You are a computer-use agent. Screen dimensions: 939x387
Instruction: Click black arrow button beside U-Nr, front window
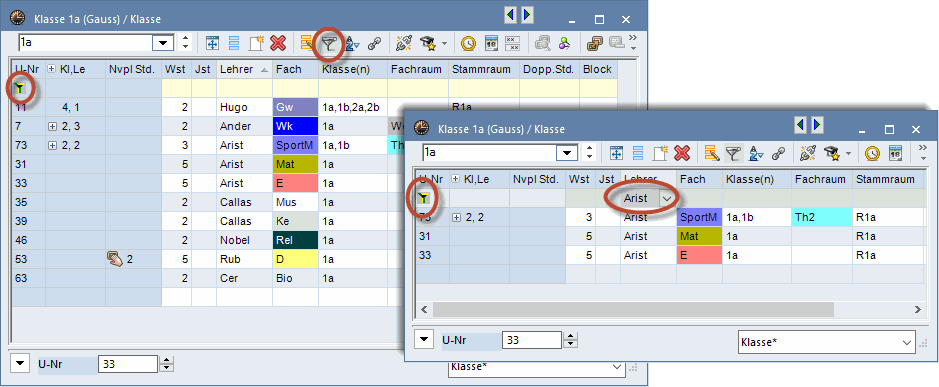[x=425, y=340]
